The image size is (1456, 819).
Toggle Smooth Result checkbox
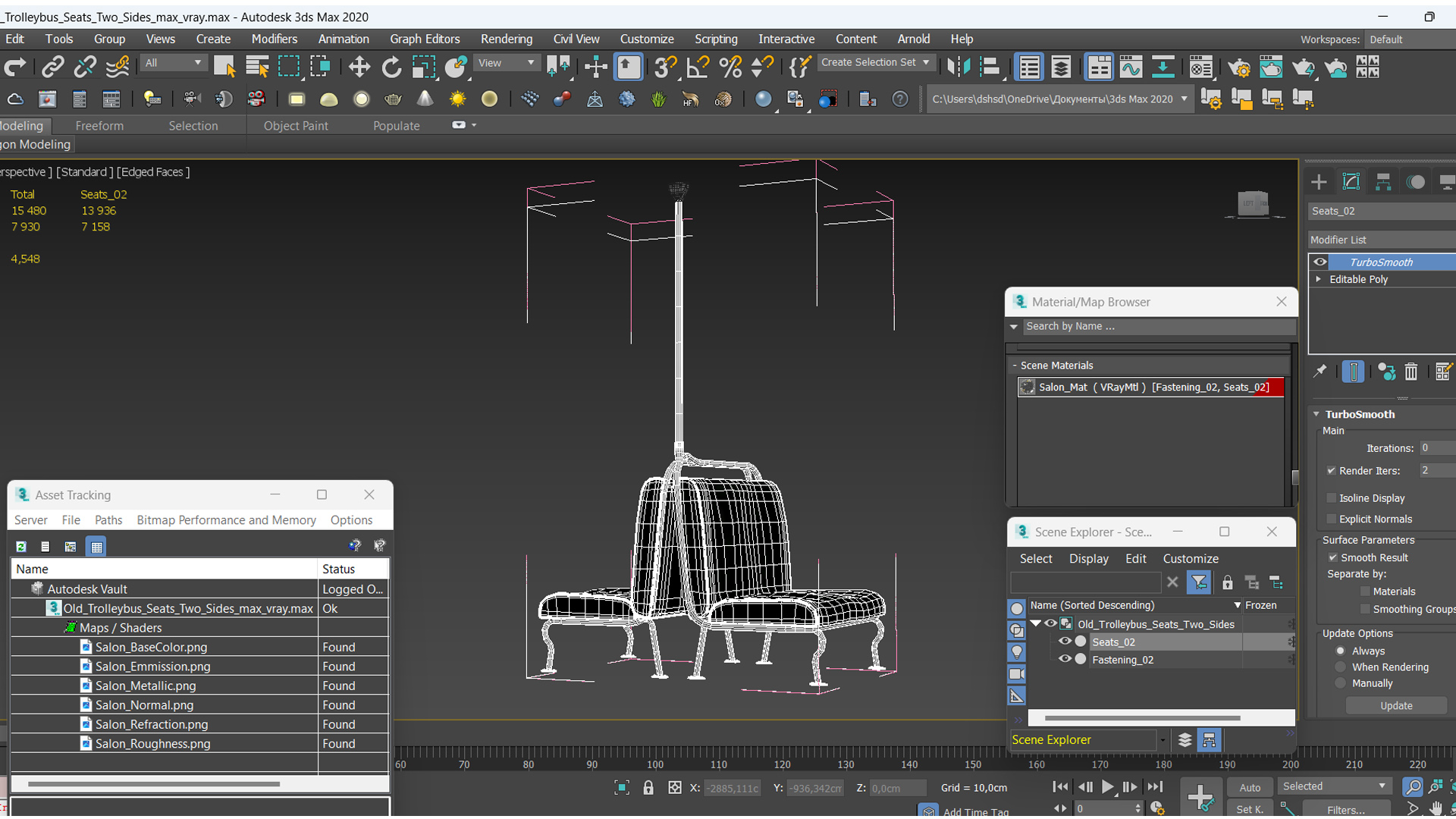(1332, 557)
